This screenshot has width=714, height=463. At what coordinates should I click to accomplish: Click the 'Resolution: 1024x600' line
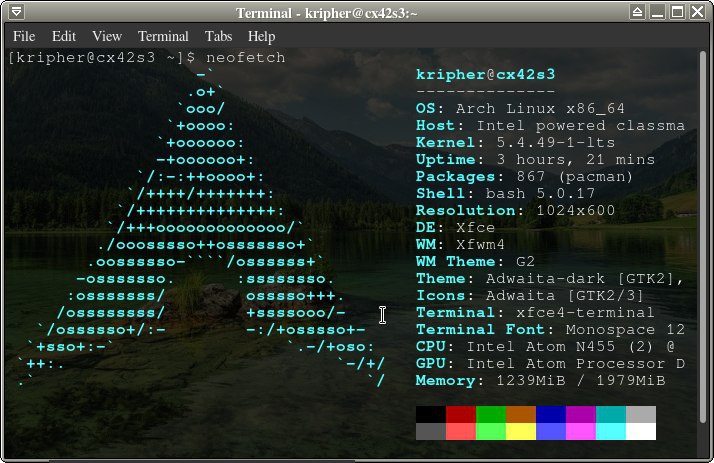[x=515, y=211]
